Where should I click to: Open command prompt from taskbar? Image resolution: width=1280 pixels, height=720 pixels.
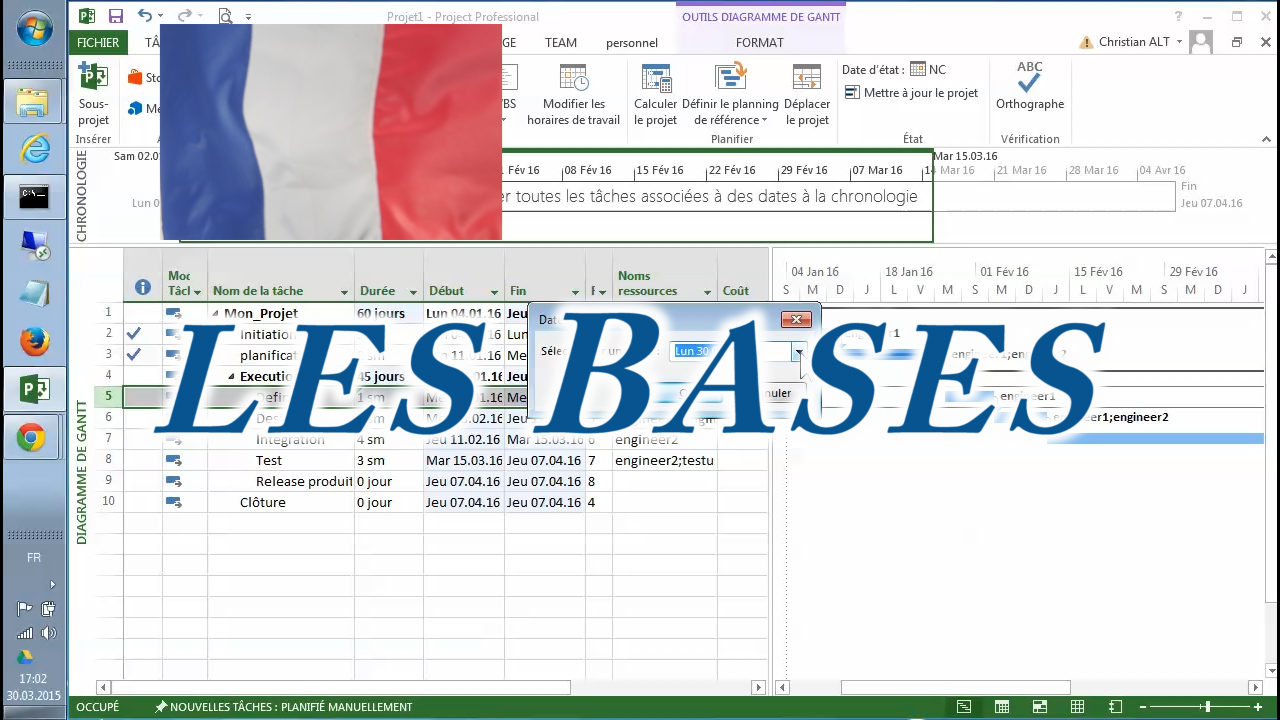pyautogui.click(x=34, y=197)
